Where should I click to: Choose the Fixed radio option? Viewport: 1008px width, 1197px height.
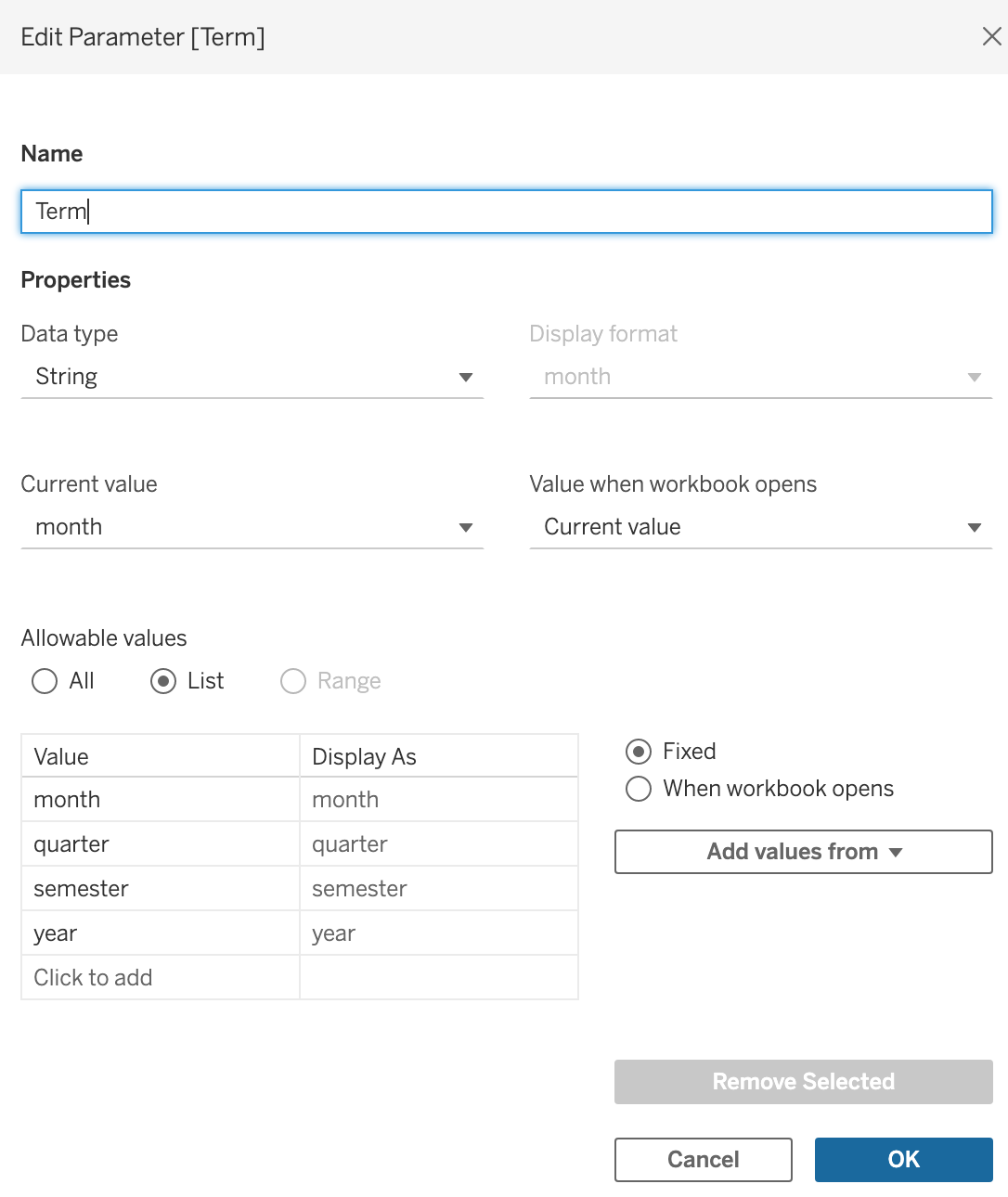(671, 751)
